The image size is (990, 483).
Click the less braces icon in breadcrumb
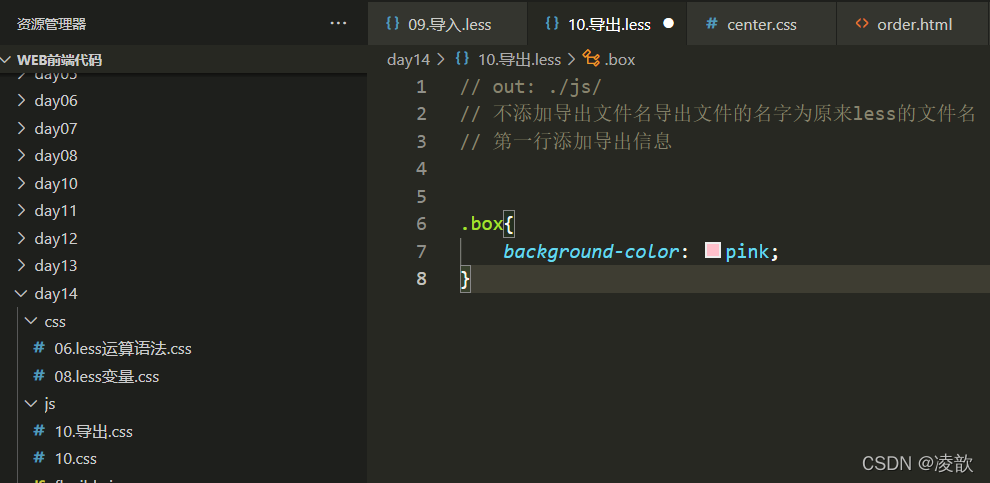pos(462,59)
